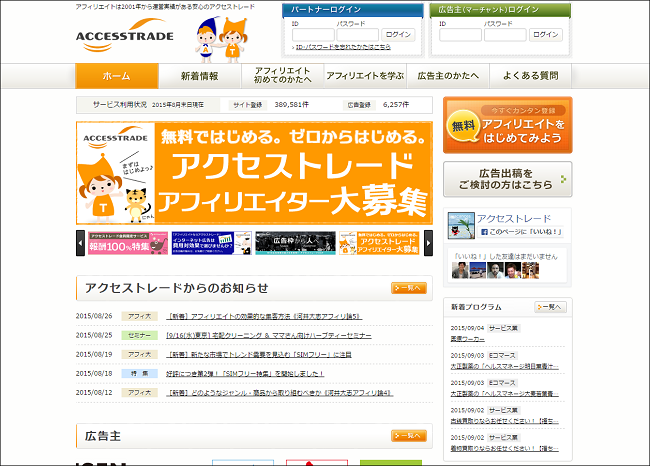The height and width of the screenshot is (466, 650).
Task: Click the first Facebook friend avatar
Action: [460, 270]
